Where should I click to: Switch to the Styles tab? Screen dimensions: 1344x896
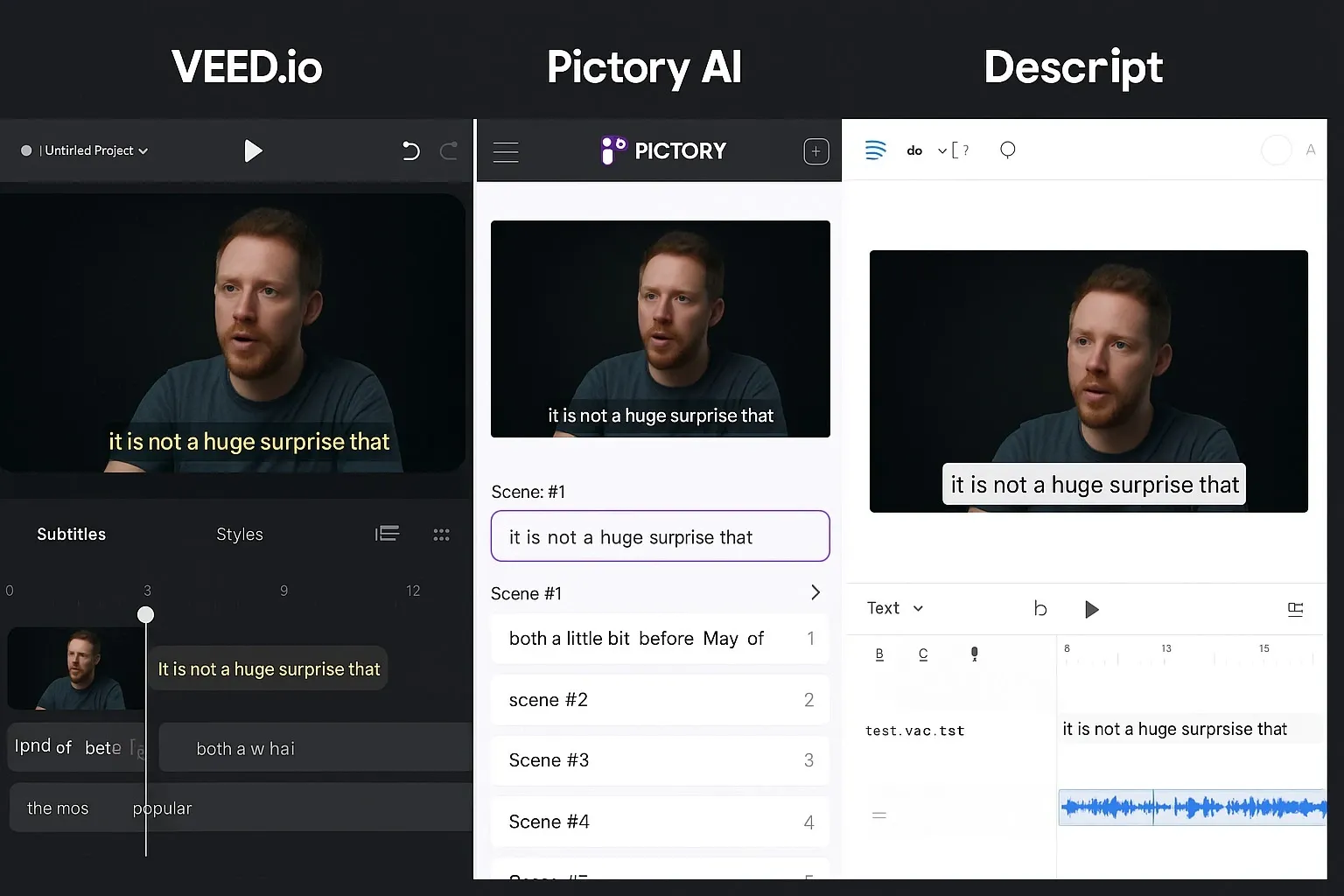coord(239,534)
